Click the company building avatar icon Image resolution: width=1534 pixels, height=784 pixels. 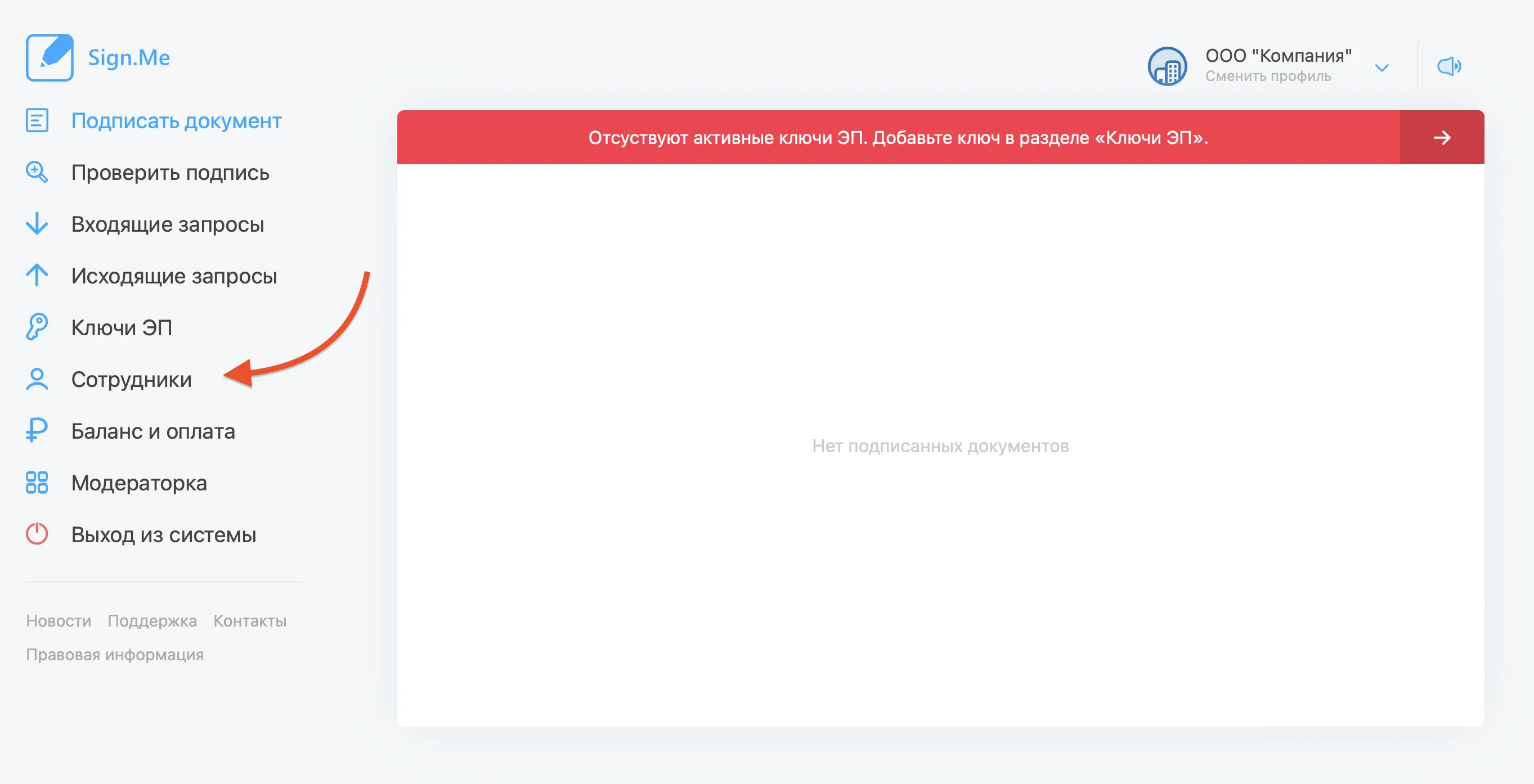pos(1167,66)
